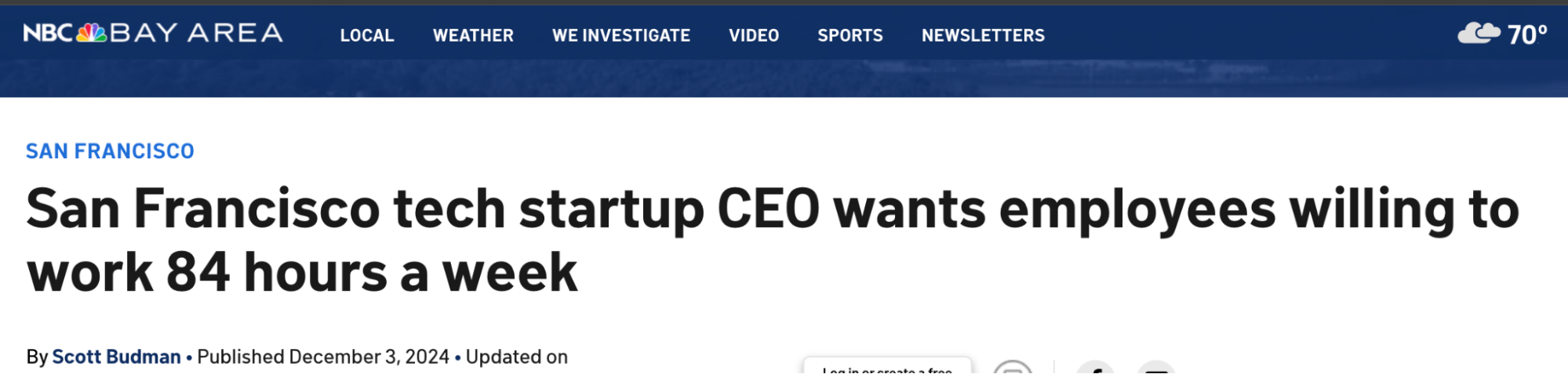1568x374 pixels.
Task: Navigate to the SPORTS section
Action: (x=850, y=35)
